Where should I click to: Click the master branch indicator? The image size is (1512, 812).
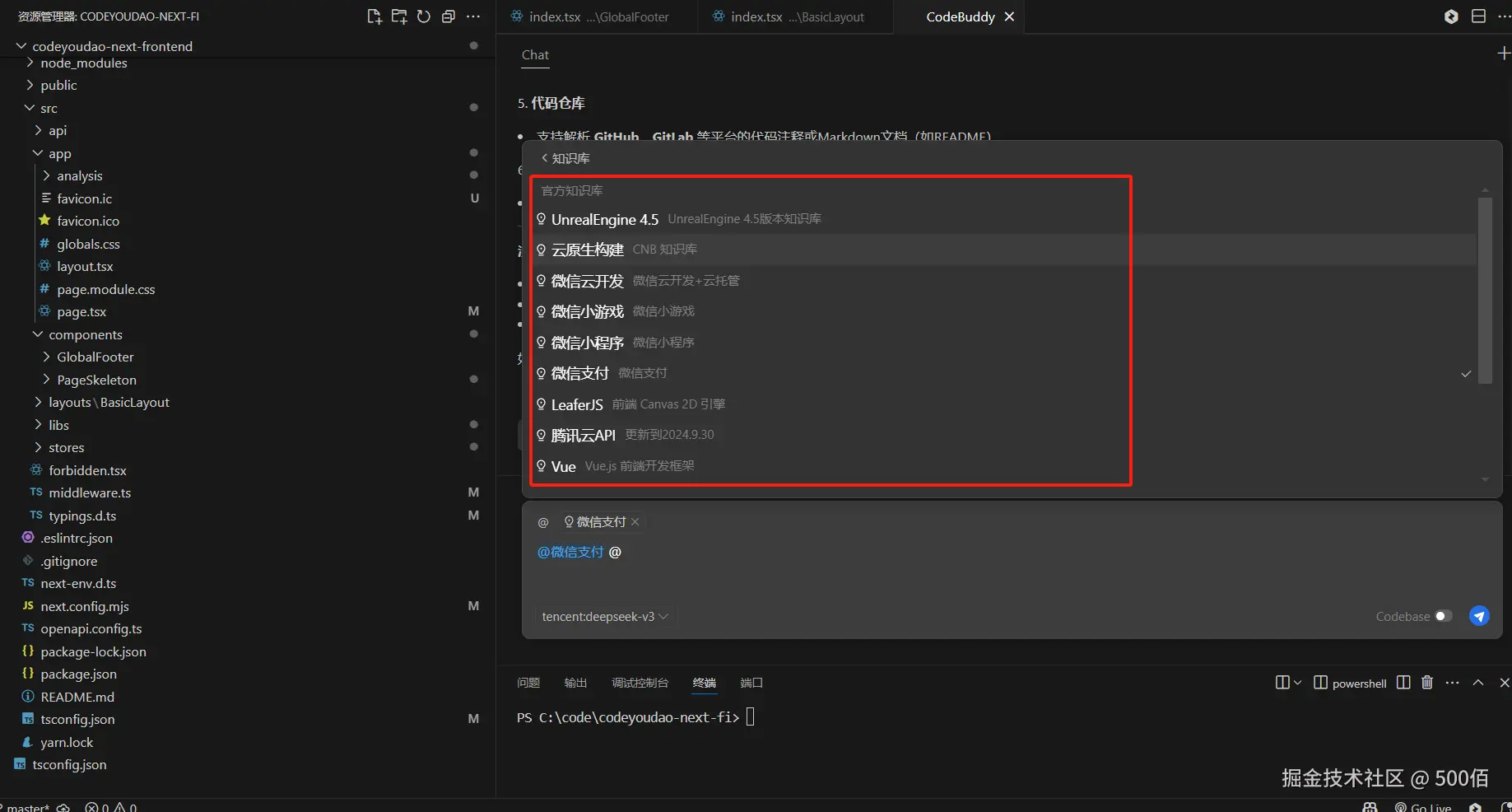(x=26, y=807)
